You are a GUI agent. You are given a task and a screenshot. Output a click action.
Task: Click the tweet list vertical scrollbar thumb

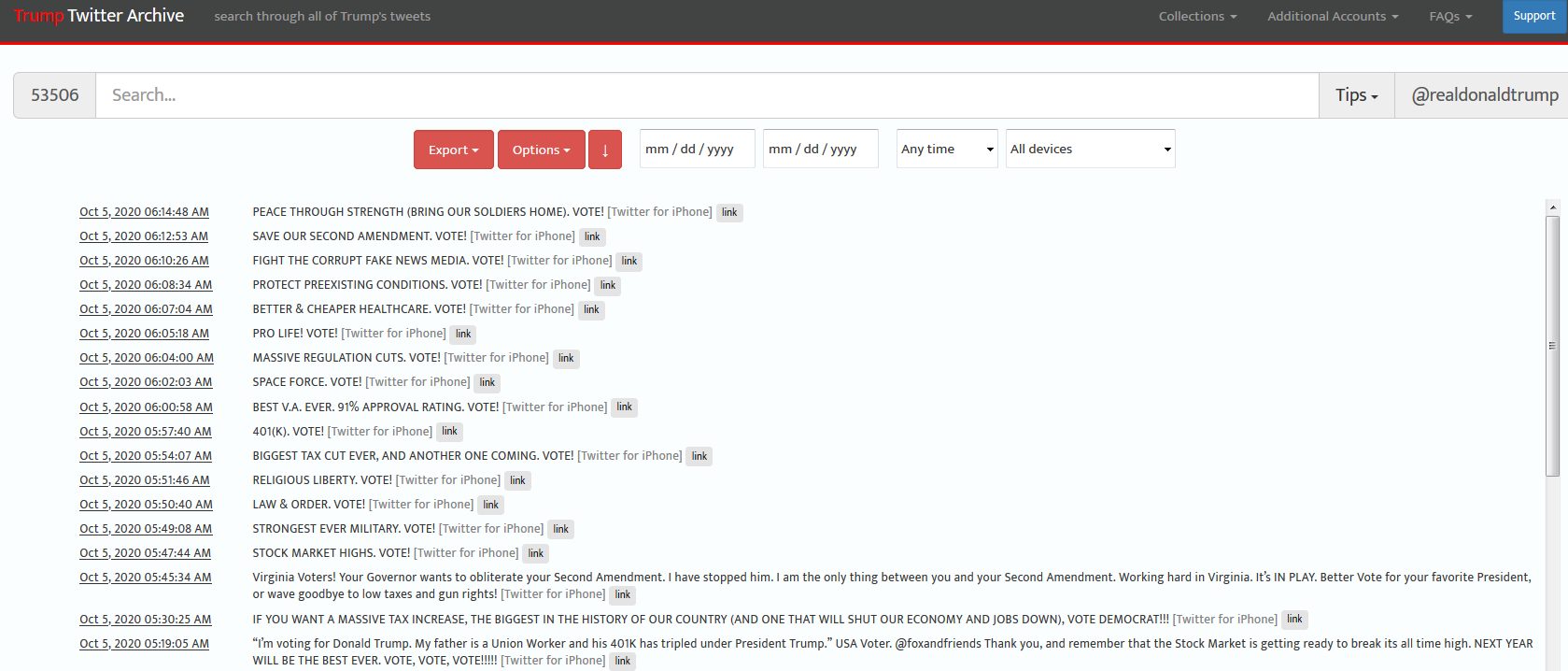(x=1552, y=346)
